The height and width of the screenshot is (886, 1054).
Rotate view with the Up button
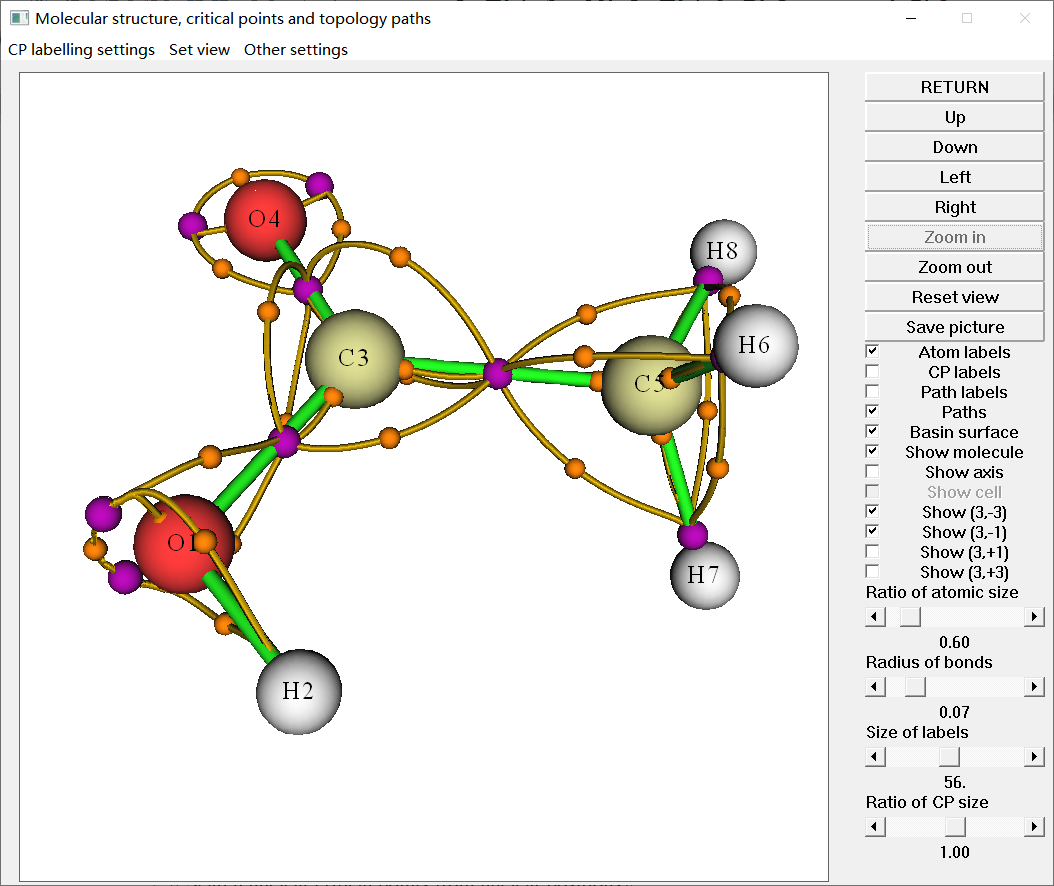click(x=954, y=117)
